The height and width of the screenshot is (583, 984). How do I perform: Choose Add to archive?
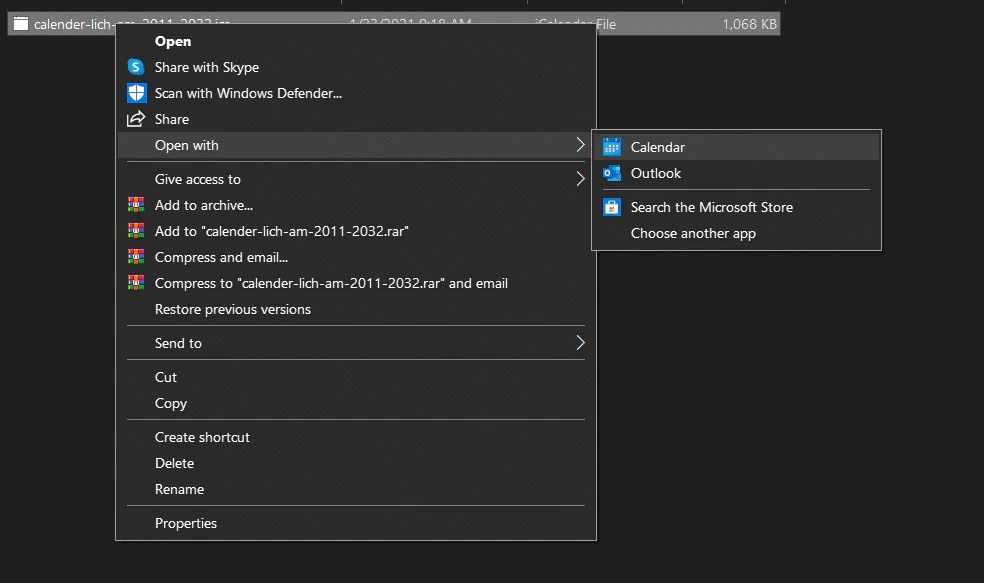[356, 205]
